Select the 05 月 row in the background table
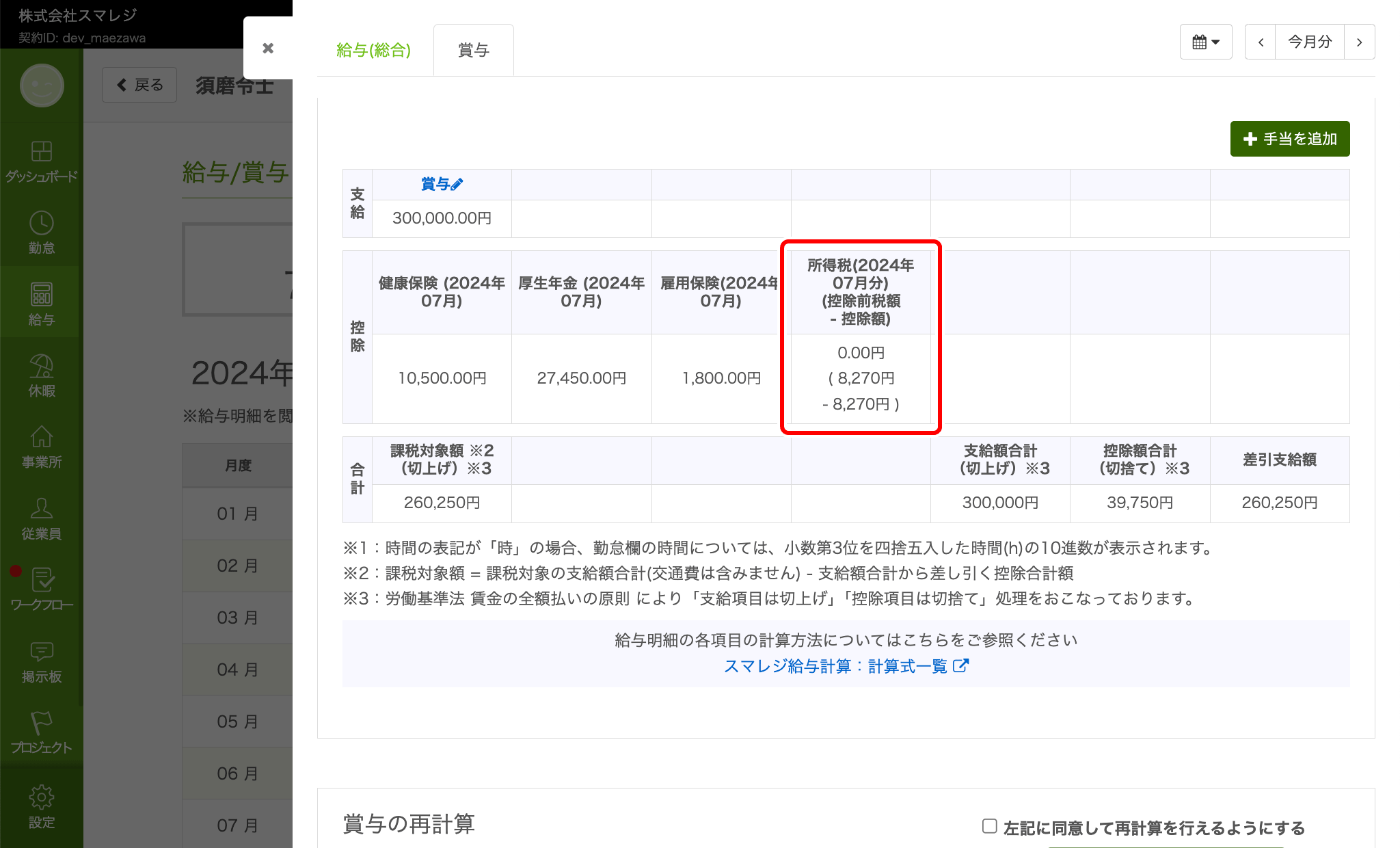The height and width of the screenshot is (848, 1400). pyautogui.click(x=237, y=721)
